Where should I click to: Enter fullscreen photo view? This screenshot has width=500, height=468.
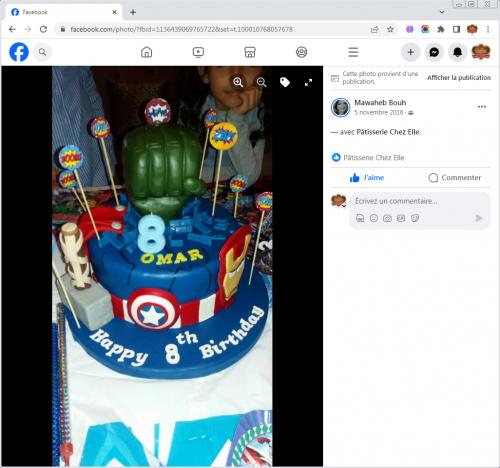(308, 82)
